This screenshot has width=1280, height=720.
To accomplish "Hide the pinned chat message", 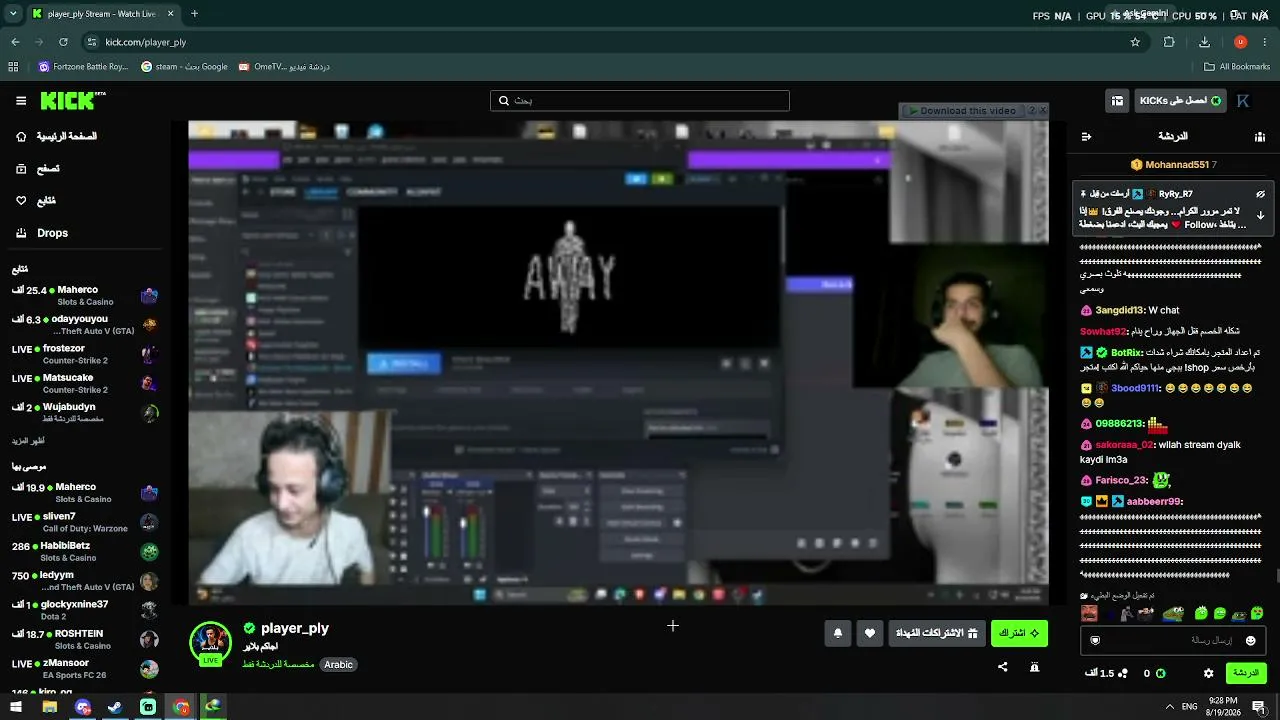I will click(1260, 194).
